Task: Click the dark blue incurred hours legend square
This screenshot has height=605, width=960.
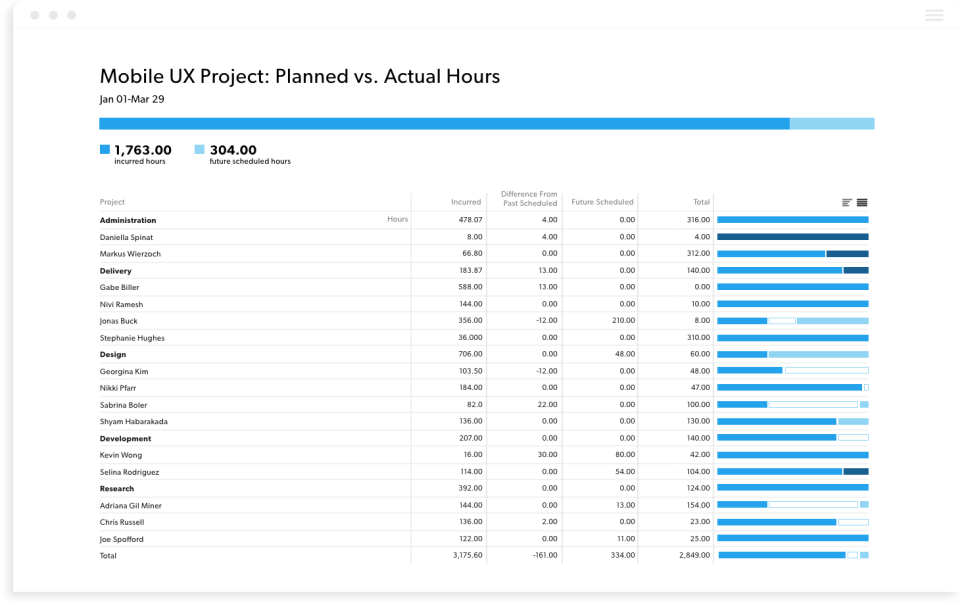Action: pos(104,149)
